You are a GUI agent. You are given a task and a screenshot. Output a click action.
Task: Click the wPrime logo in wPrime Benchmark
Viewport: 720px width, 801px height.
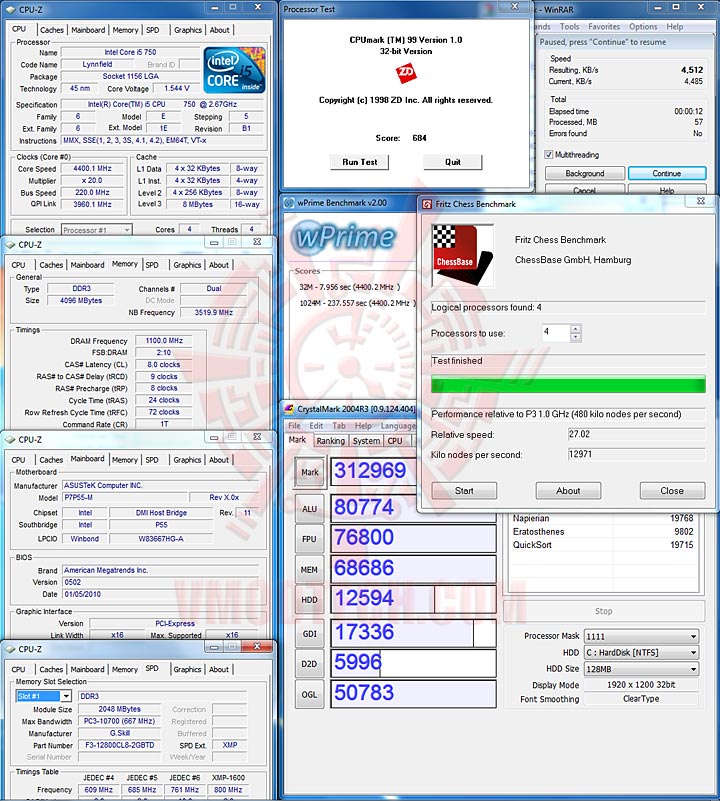pyautogui.click(x=345, y=237)
